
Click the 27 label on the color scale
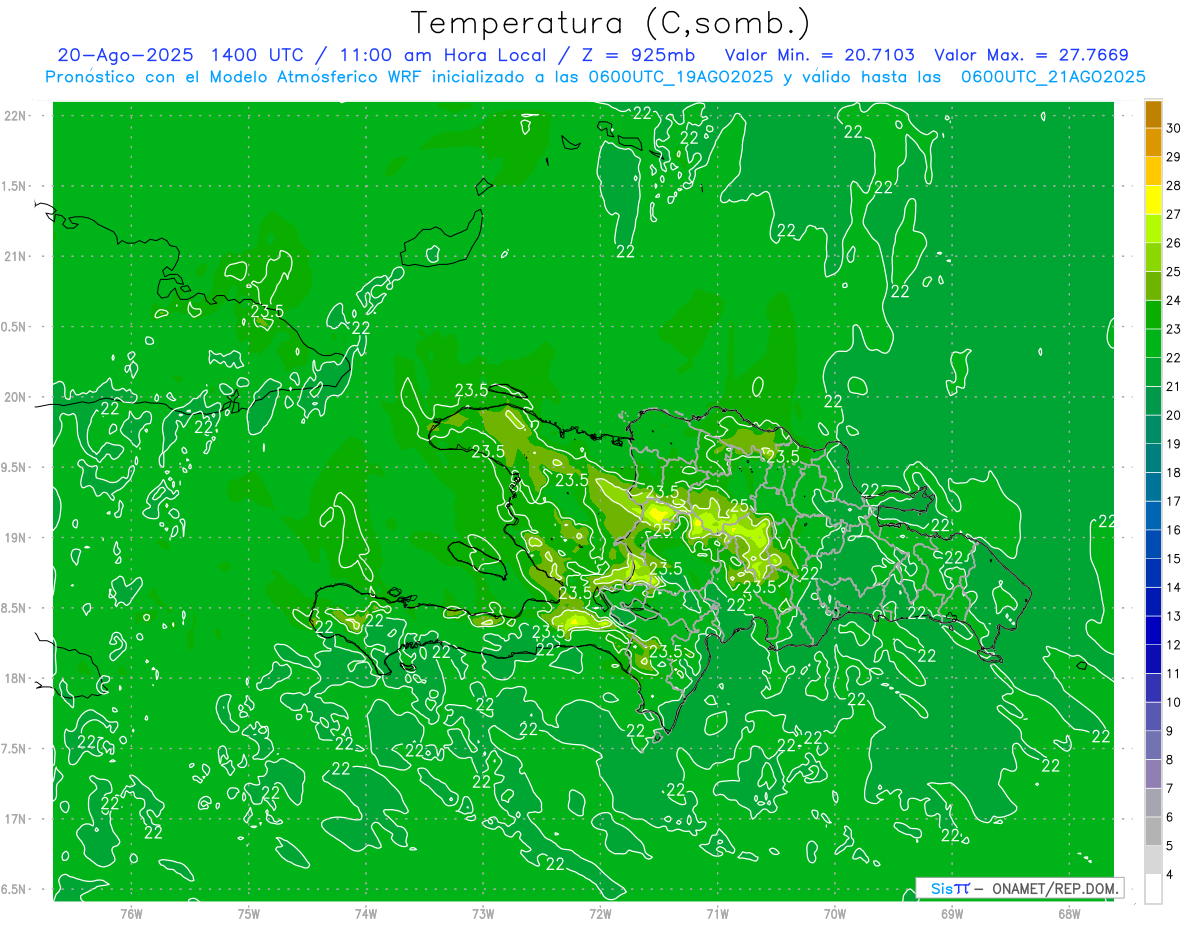coord(1174,214)
